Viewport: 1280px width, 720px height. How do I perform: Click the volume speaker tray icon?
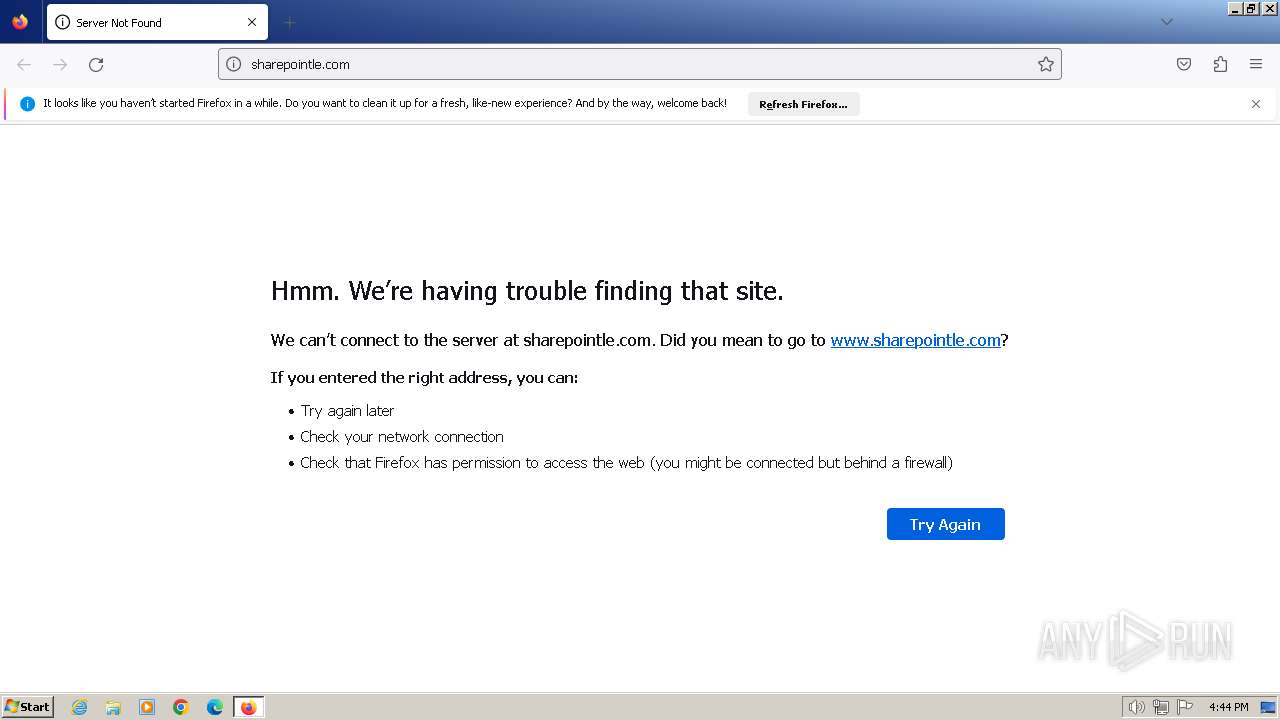point(1136,707)
